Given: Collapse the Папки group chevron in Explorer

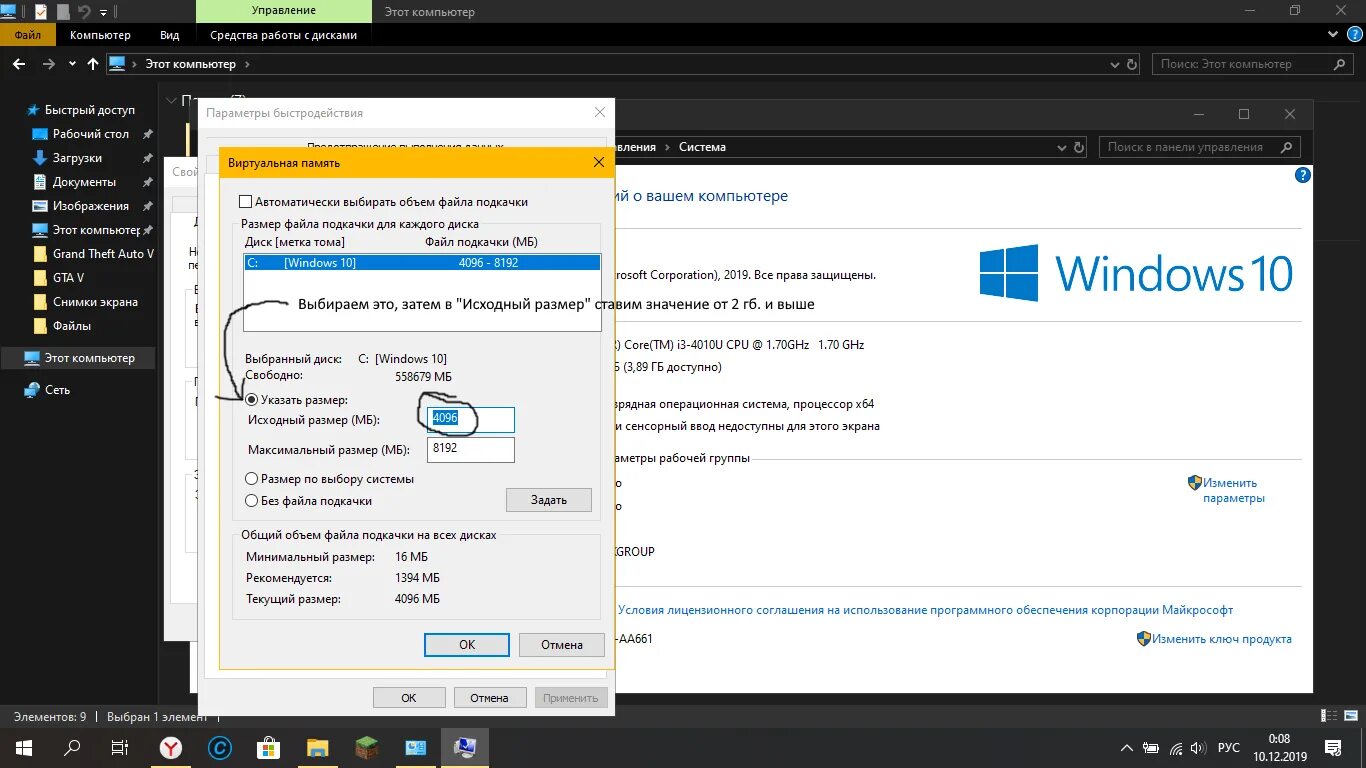Looking at the screenshot, I should click(172, 100).
